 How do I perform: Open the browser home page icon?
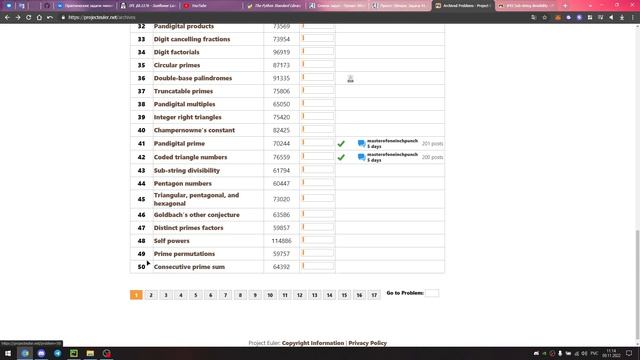[39, 18]
